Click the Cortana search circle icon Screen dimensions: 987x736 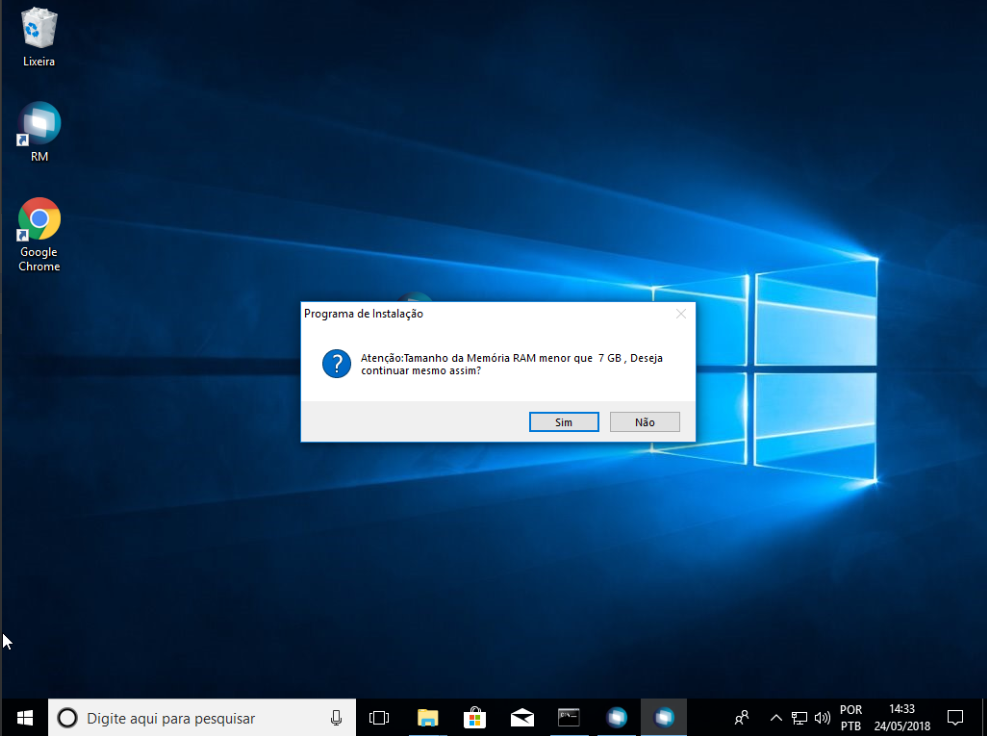(67, 718)
